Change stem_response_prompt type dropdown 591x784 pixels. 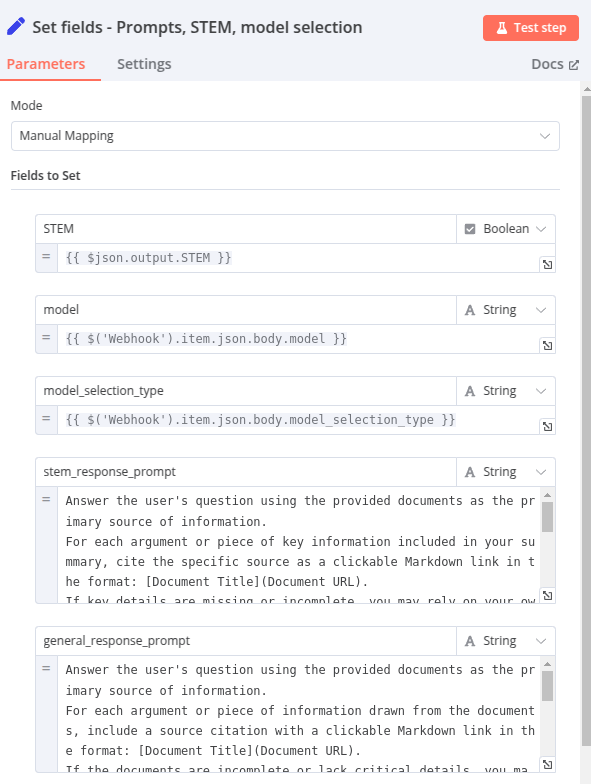click(x=506, y=472)
